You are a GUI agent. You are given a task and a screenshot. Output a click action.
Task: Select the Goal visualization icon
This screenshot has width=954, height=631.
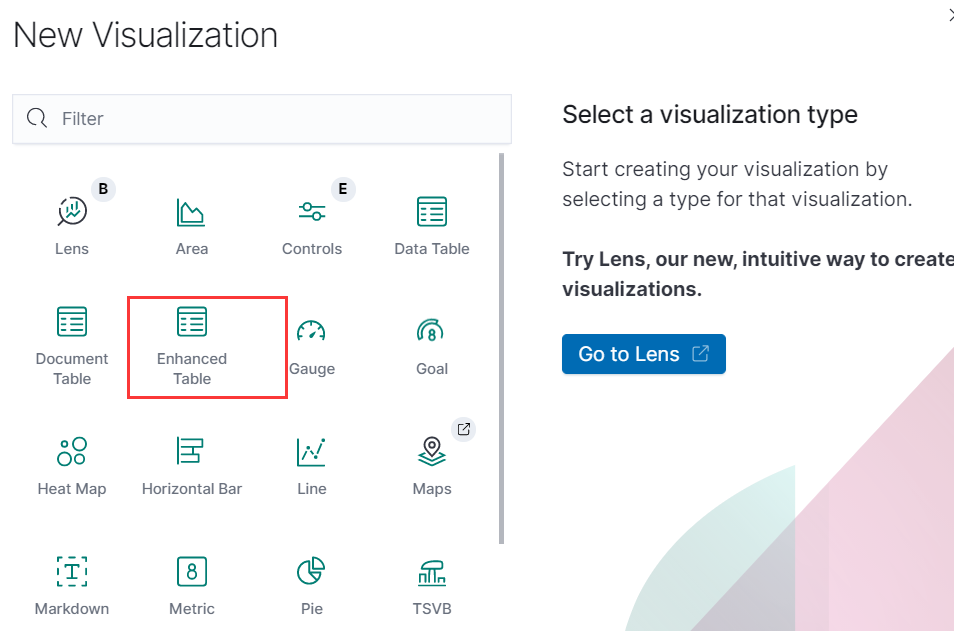pos(431,330)
